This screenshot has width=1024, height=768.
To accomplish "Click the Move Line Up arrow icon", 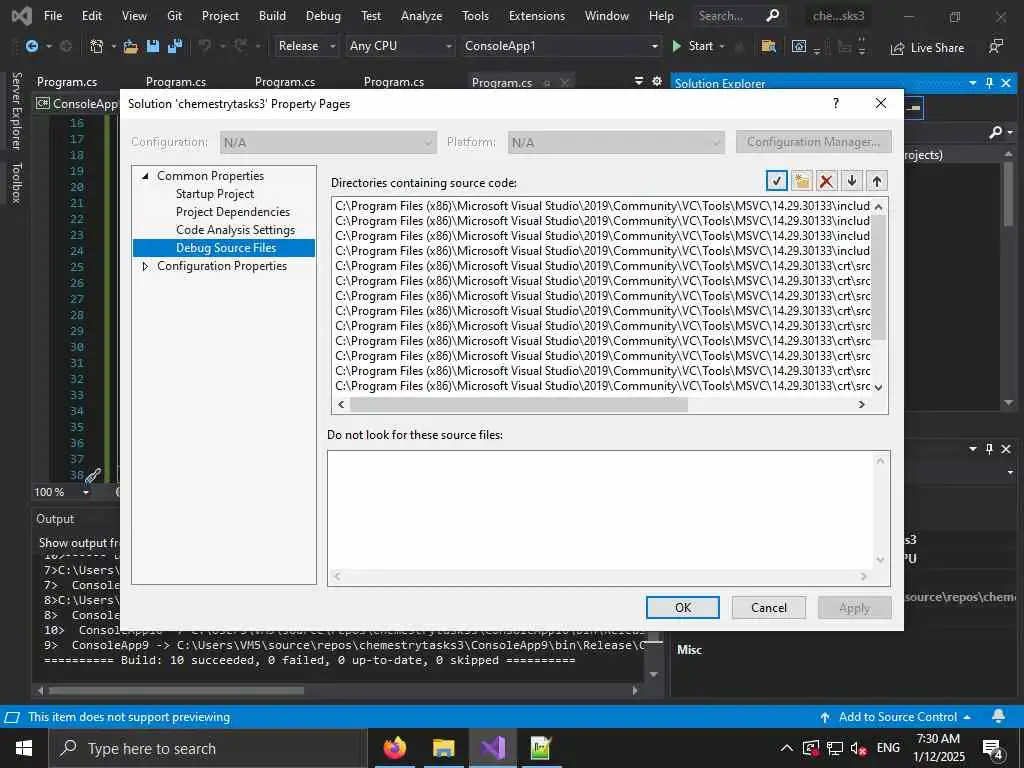I will [x=876, y=181].
